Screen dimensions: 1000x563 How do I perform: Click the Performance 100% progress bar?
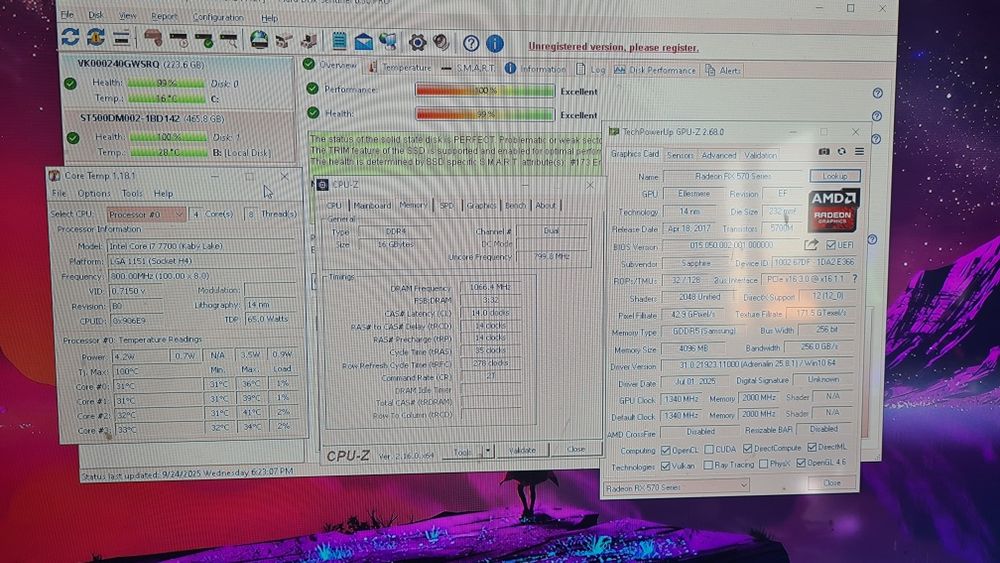(x=485, y=91)
